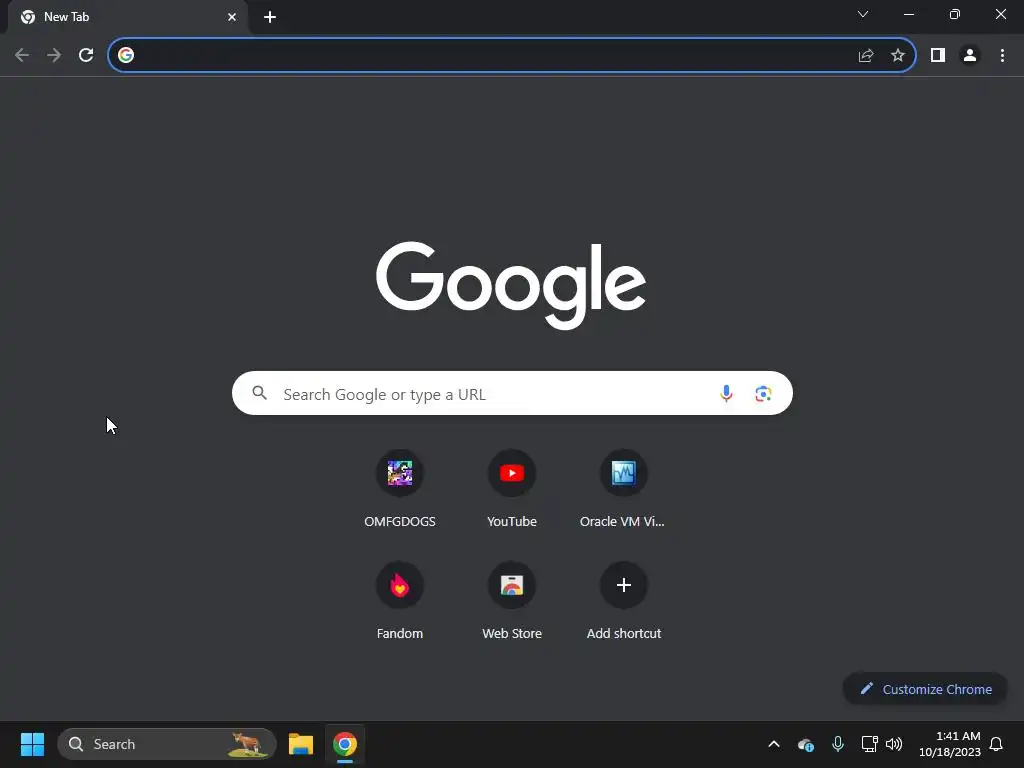Open the Oracle VM Vi... shortcut
This screenshot has height=768, width=1024.
click(624, 489)
